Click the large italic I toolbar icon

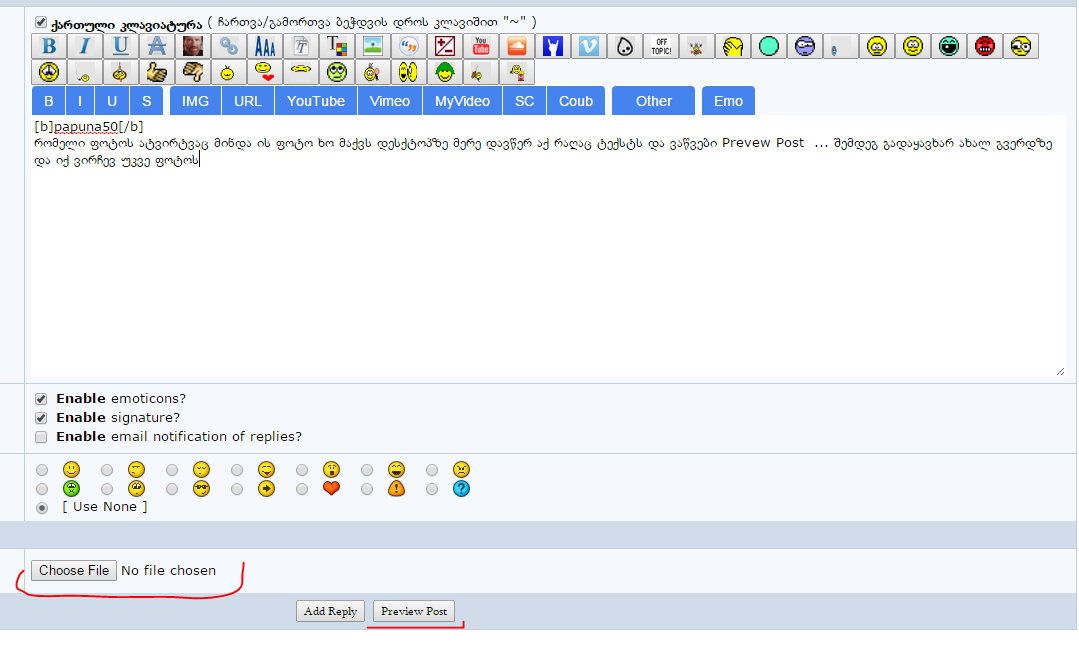tap(85, 46)
